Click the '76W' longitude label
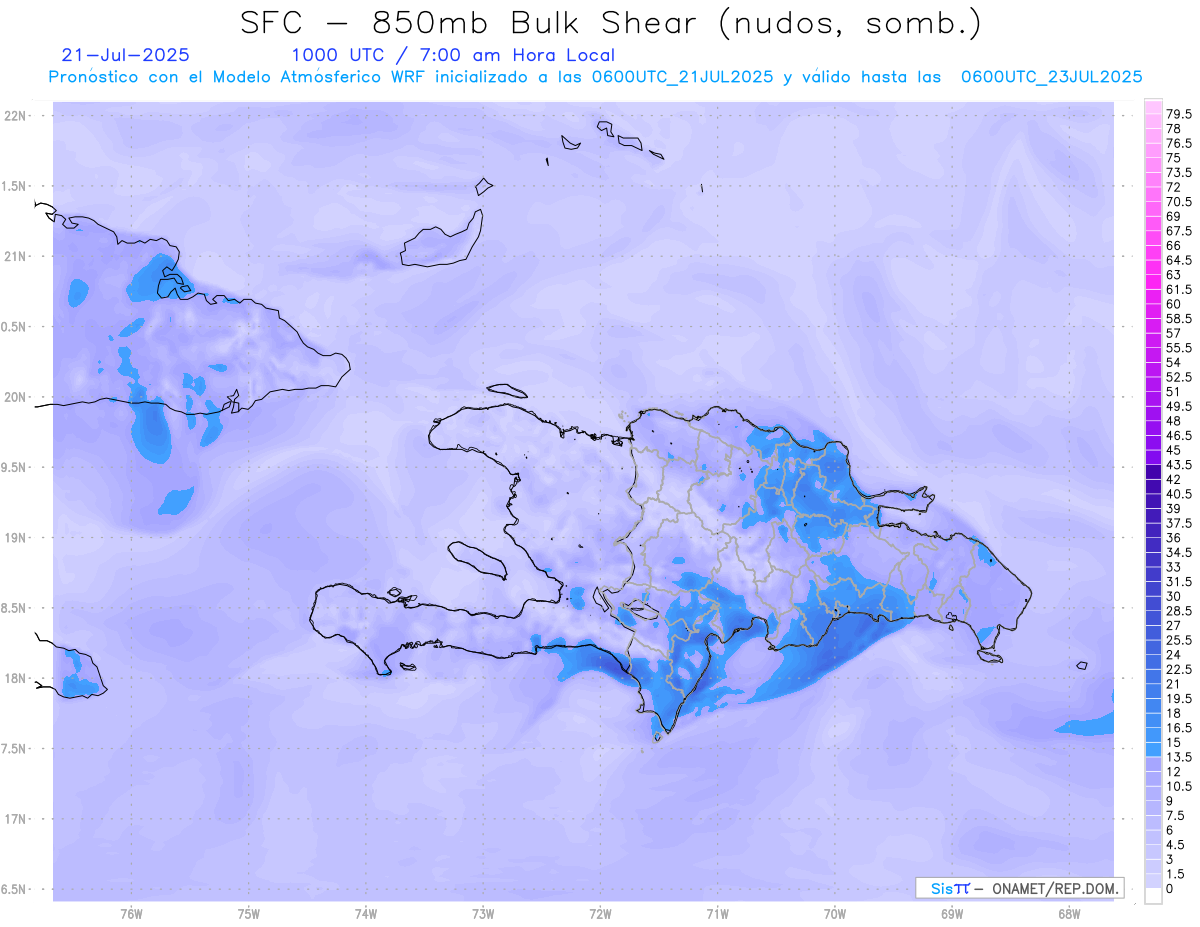The width and height of the screenshot is (1200, 927). 131,915
